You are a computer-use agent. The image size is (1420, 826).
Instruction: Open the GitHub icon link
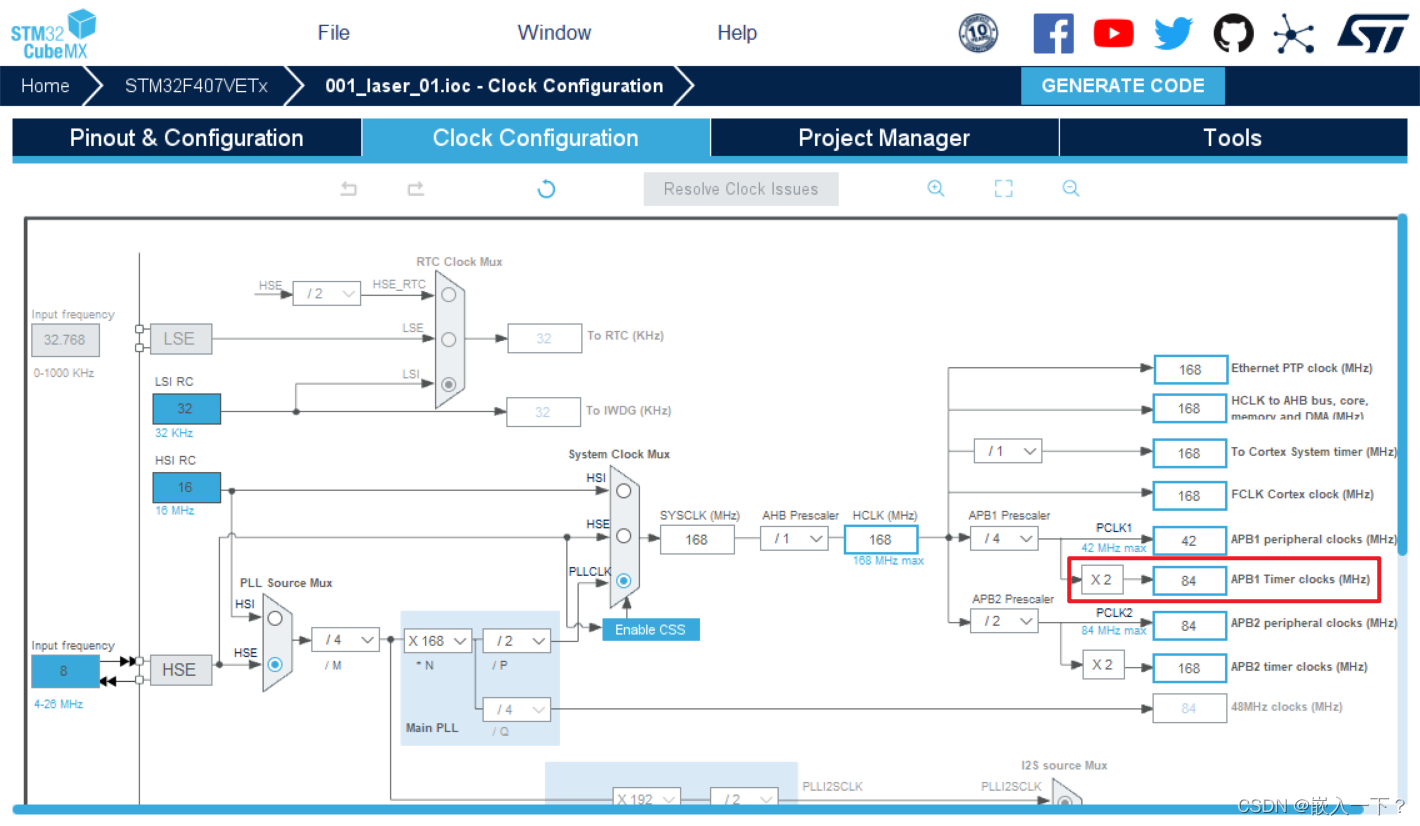click(x=1233, y=33)
